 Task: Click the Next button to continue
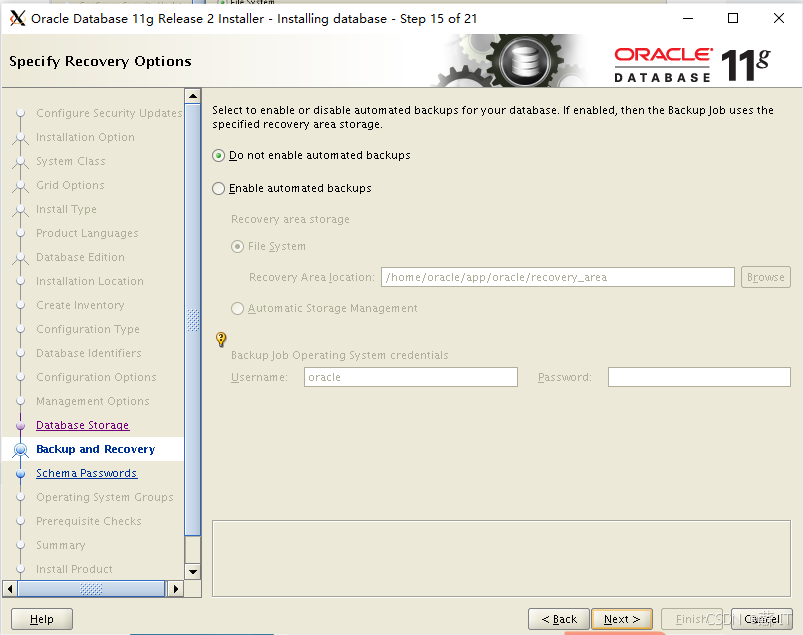(622, 618)
